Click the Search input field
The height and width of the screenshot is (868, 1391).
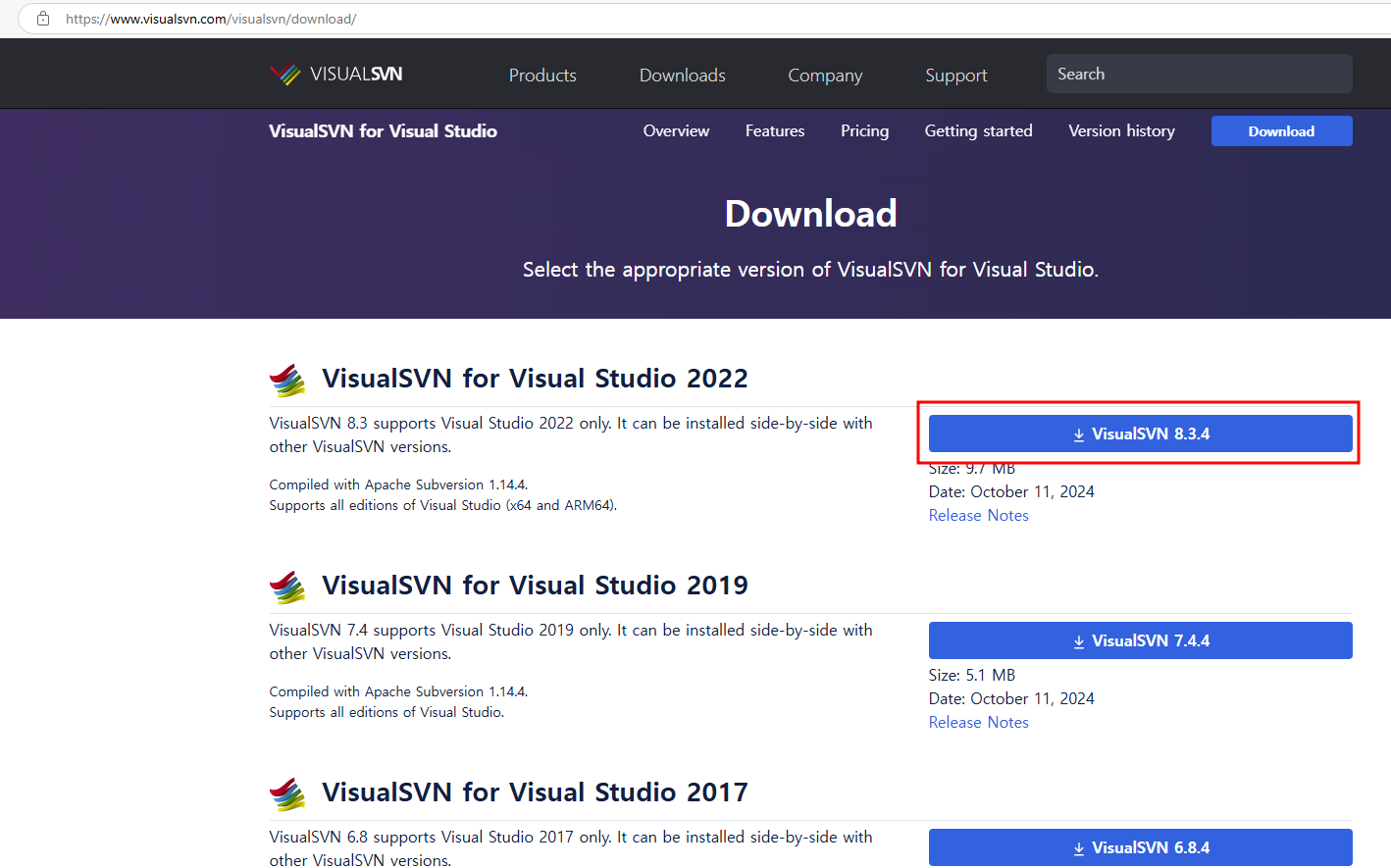coord(1199,74)
